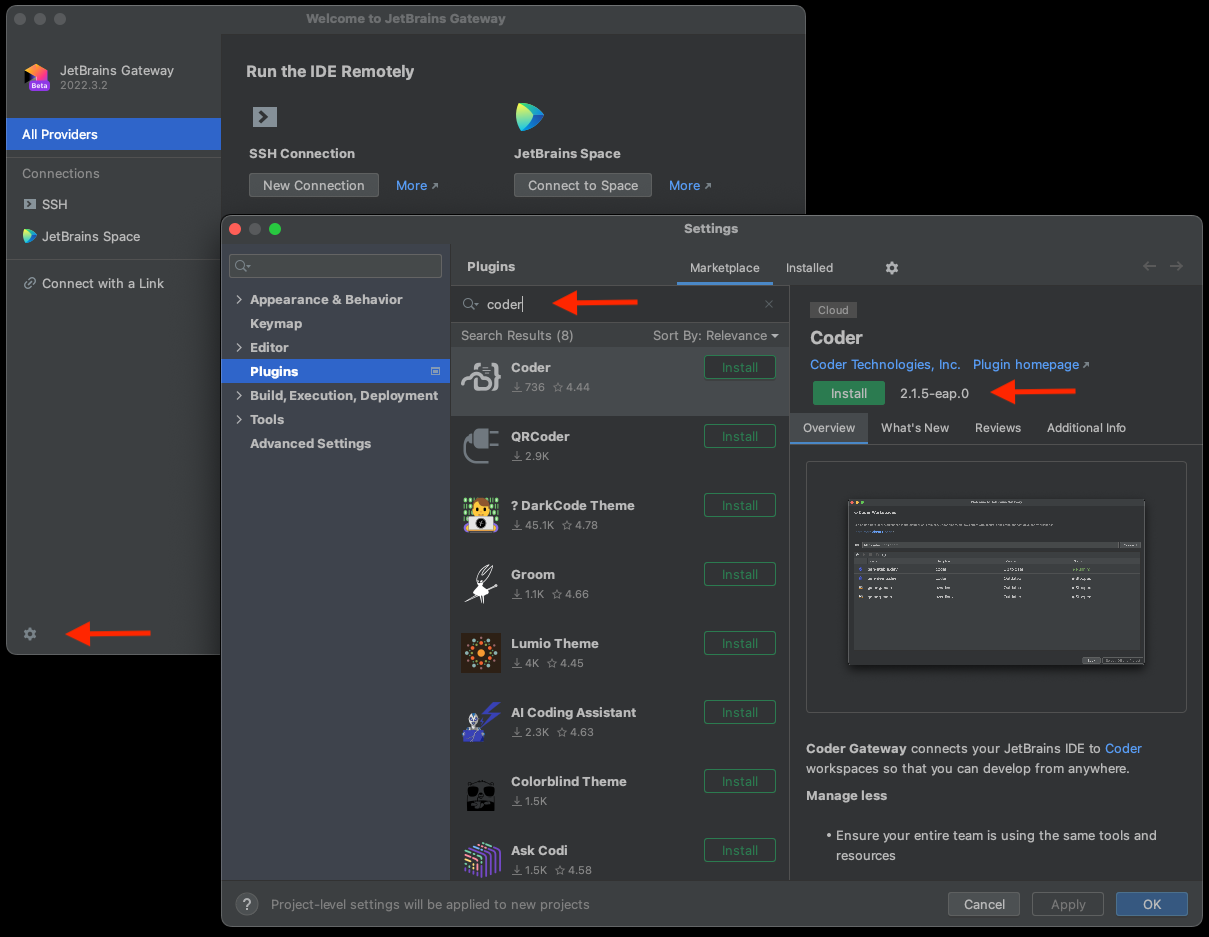The height and width of the screenshot is (937, 1209).
Task: Expand Build, Execution, Deployment node
Action: [239, 395]
